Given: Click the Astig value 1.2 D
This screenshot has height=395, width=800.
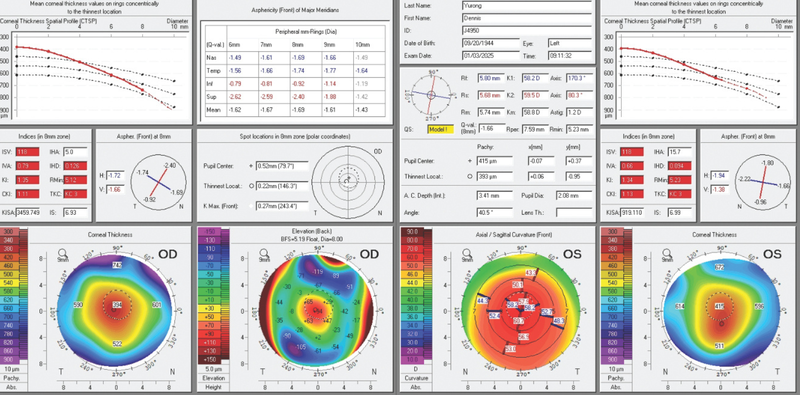Looking at the screenshot, I should pos(579,112).
